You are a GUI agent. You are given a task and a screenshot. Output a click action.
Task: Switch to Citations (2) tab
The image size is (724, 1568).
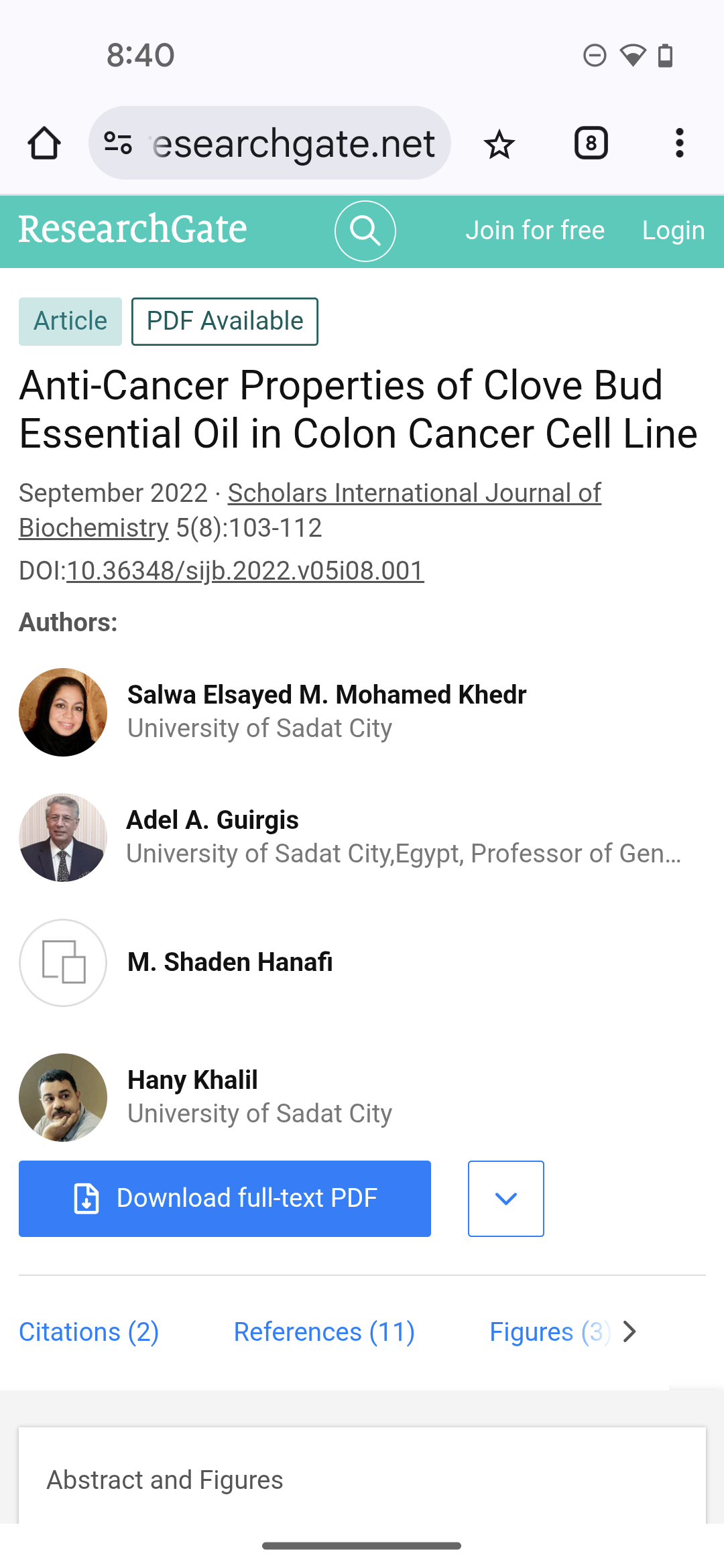pos(88,1332)
